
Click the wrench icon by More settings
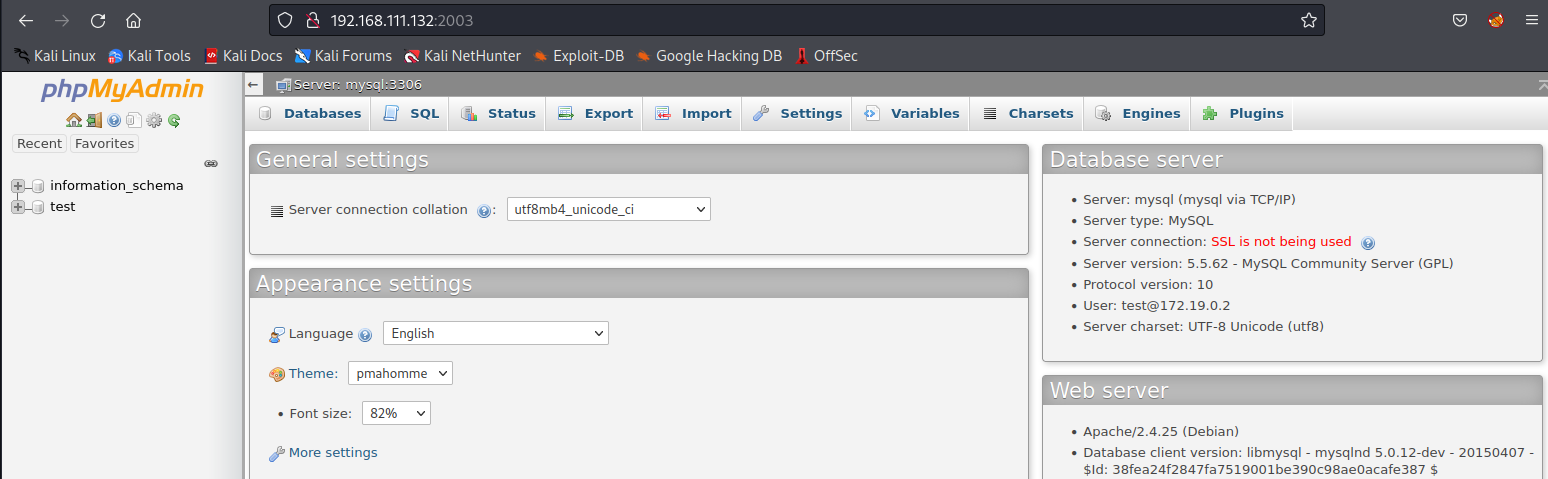click(x=277, y=453)
